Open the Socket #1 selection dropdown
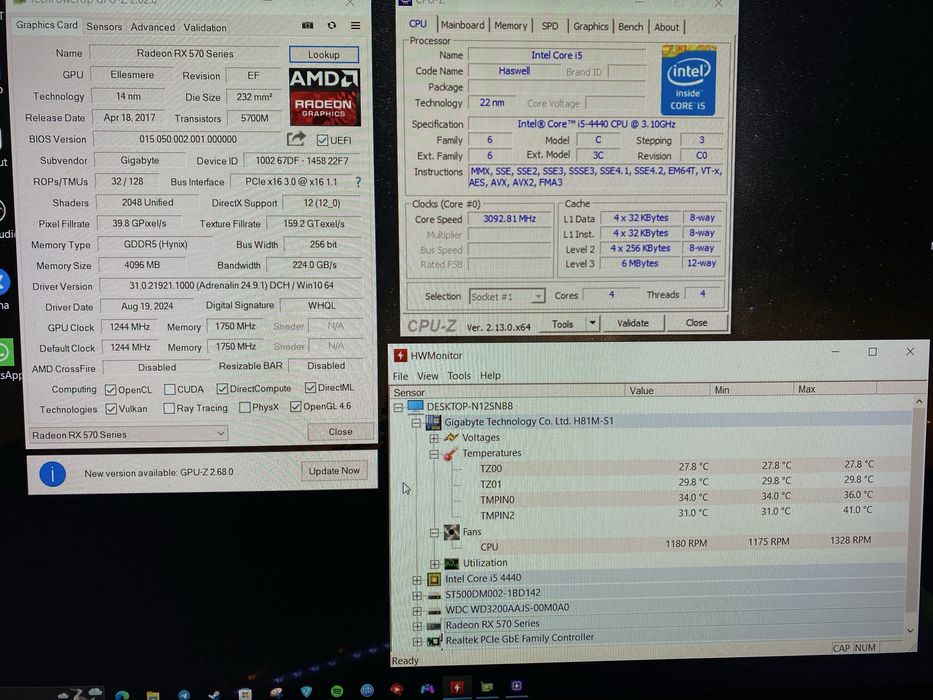 506,296
